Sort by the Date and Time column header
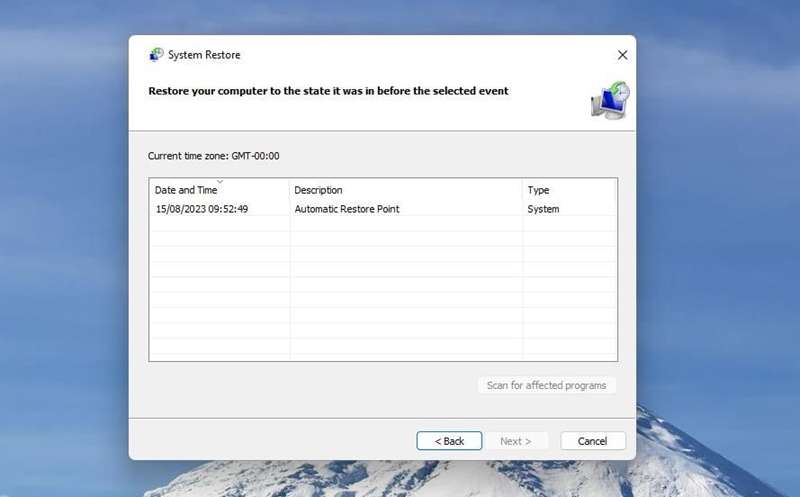The height and width of the screenshot is (497, 800). click(x=219, y=190)
